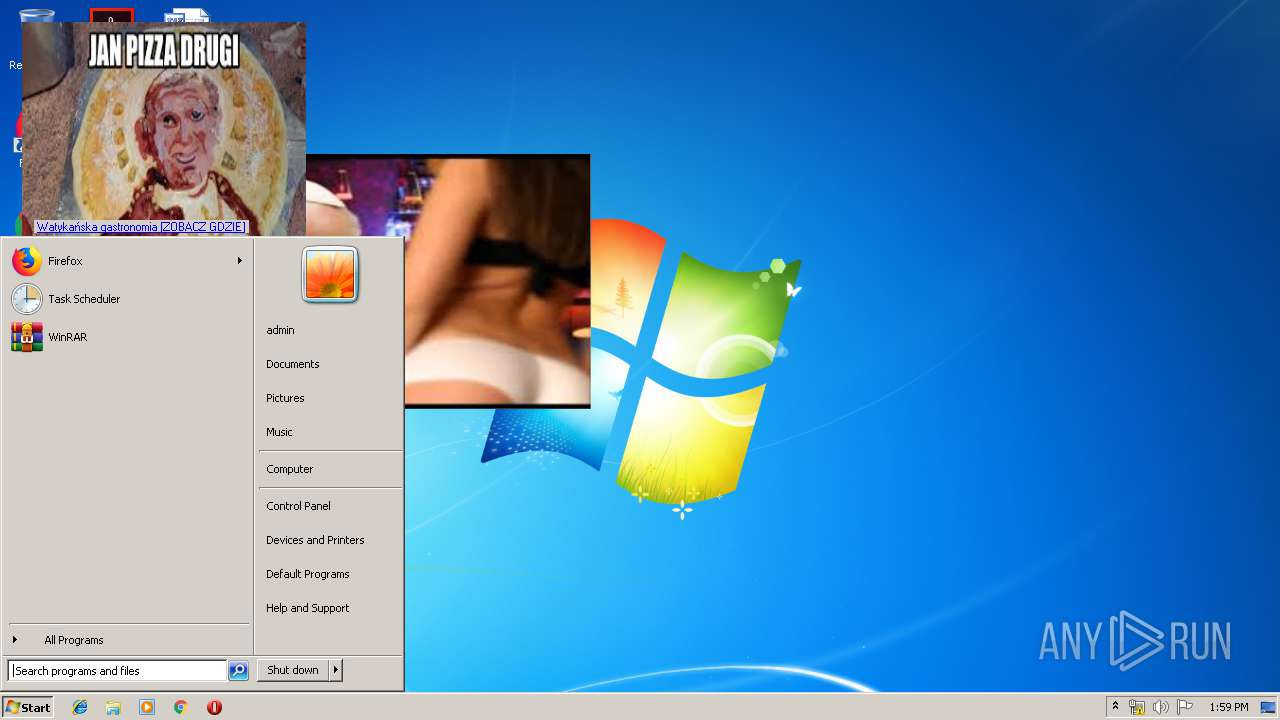This screenshot has width=1280, height=720.
Task: Click the Start button
Action: 28,707
